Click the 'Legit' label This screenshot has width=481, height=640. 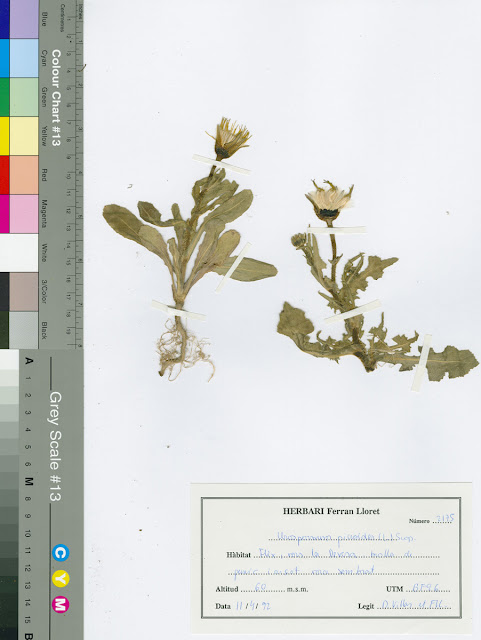tap(366, 606)
